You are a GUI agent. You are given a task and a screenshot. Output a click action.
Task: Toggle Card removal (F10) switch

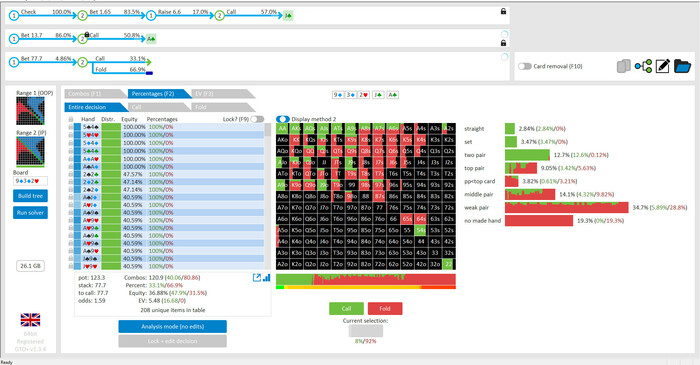click(x=525, y=66)
